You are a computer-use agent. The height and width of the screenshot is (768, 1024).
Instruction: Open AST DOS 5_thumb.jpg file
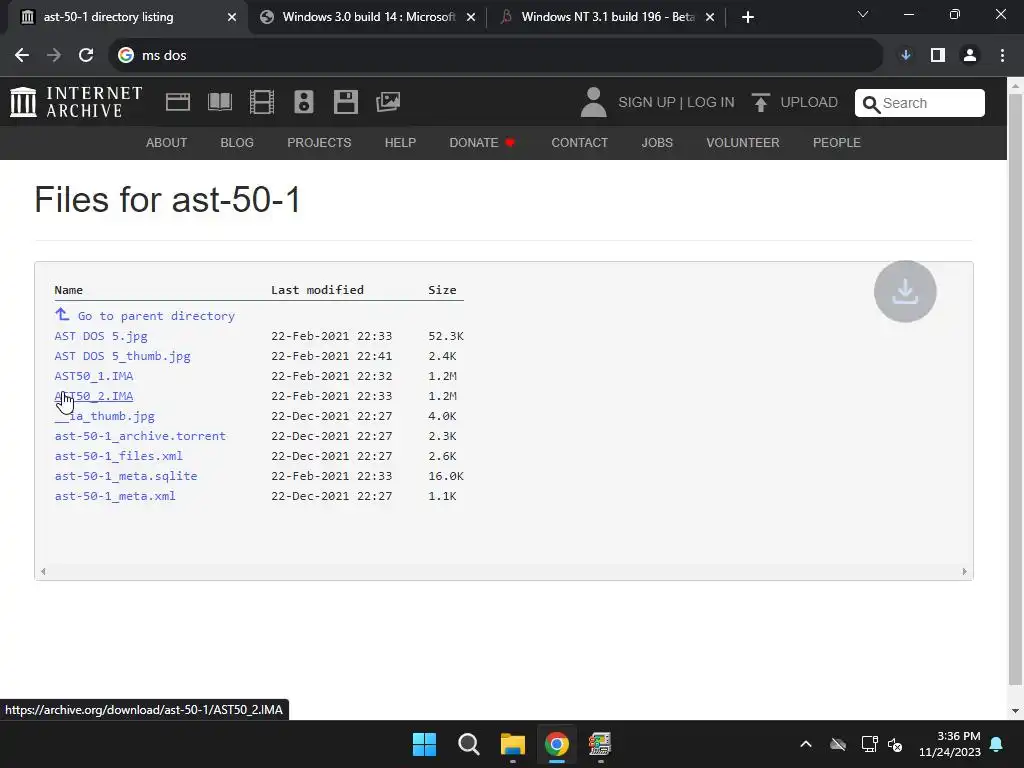click(122, 356)
